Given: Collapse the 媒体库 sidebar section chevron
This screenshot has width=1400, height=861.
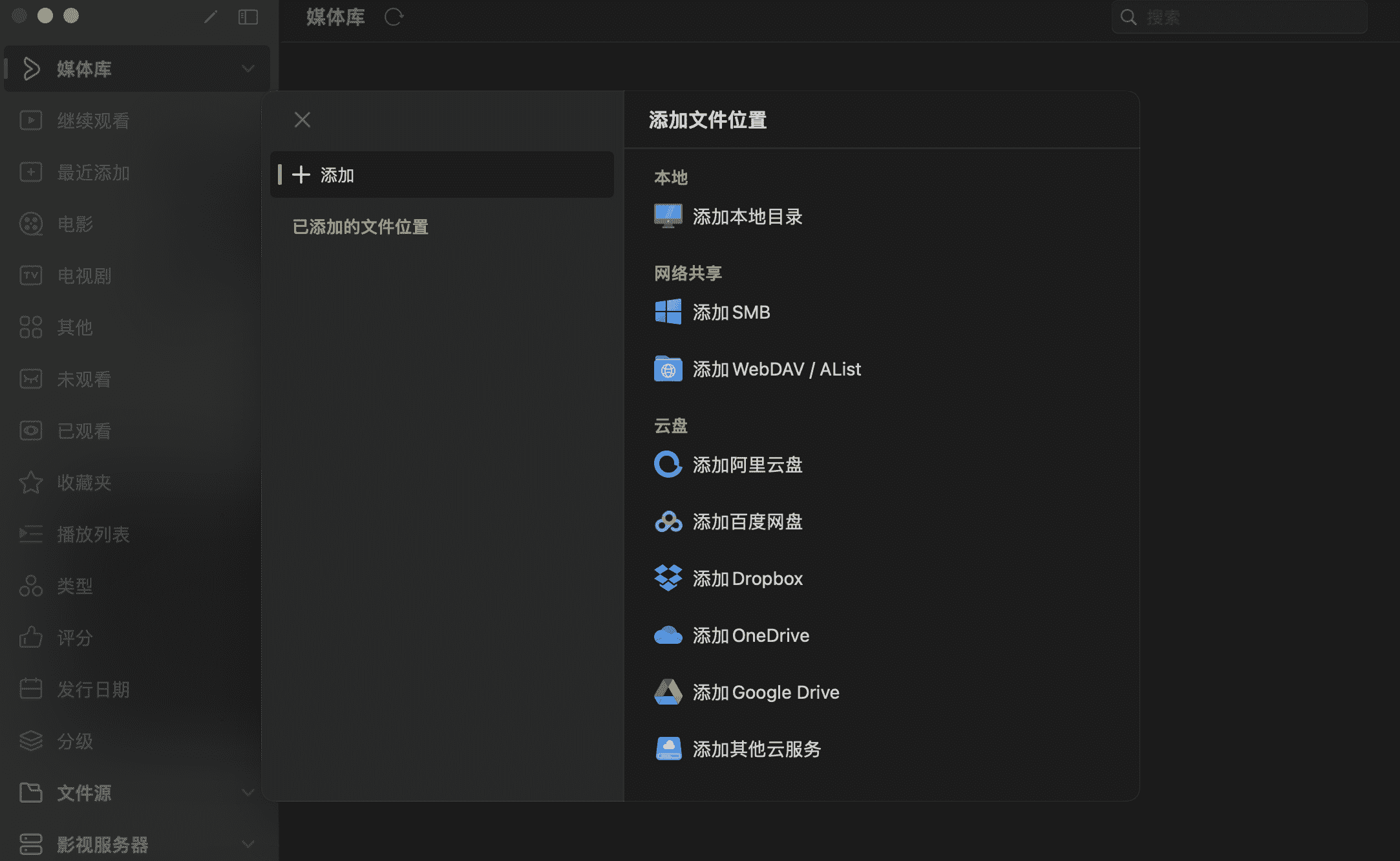Looking at the screenshot, I should (x=248, y=69).
